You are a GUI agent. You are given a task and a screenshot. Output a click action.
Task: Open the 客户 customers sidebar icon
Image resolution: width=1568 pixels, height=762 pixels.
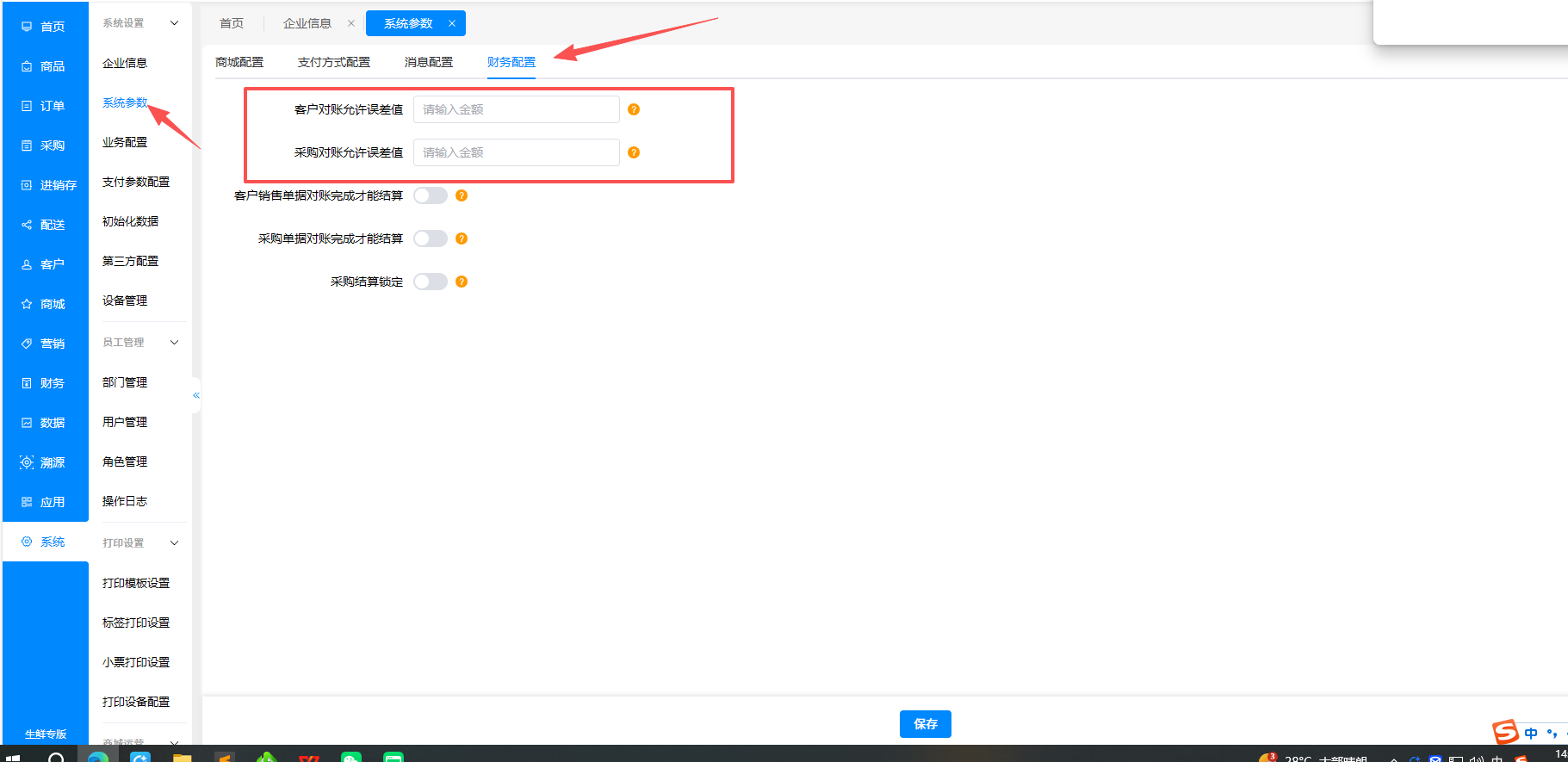click(27, 264)
